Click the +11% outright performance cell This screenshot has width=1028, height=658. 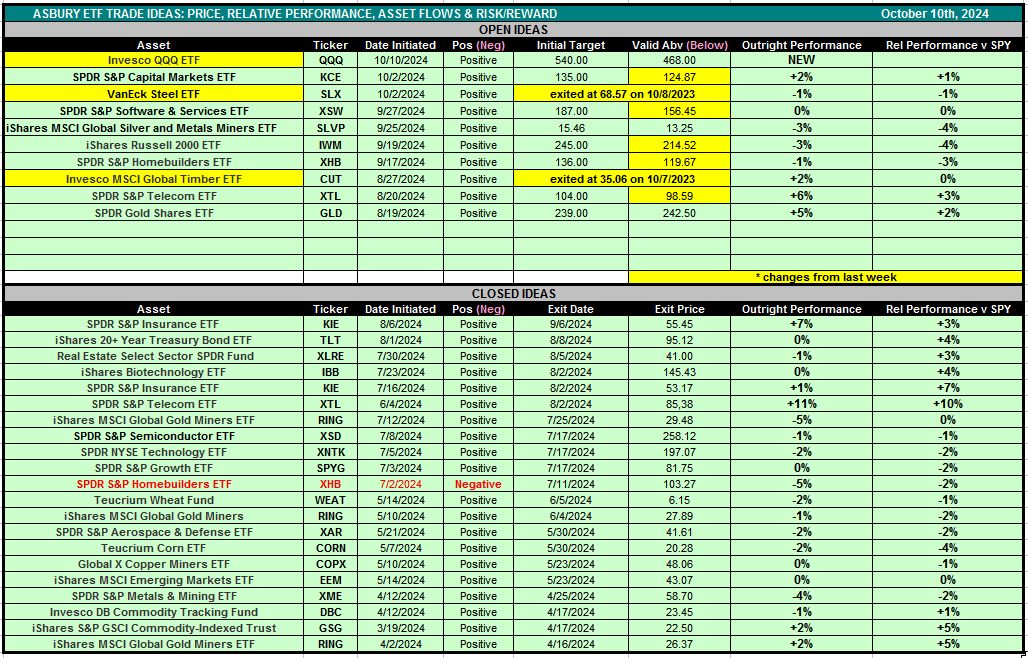pos(800,404)
